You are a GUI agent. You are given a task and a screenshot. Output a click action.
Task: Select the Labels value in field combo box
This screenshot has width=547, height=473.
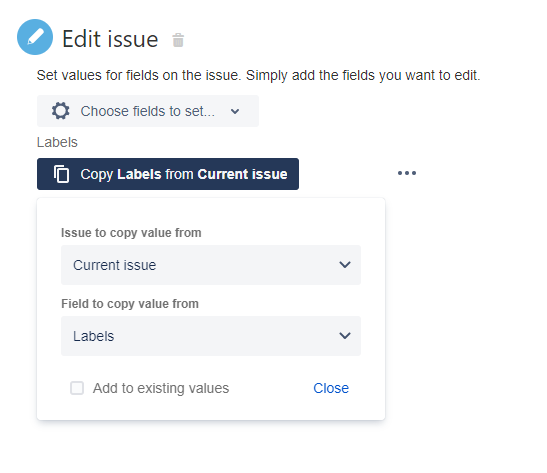click(x=211, y=336)
